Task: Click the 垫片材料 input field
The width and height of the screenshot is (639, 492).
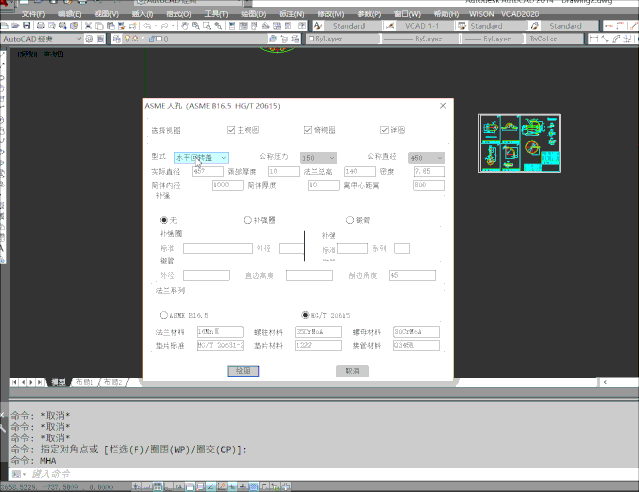Action: coord(318,346)
